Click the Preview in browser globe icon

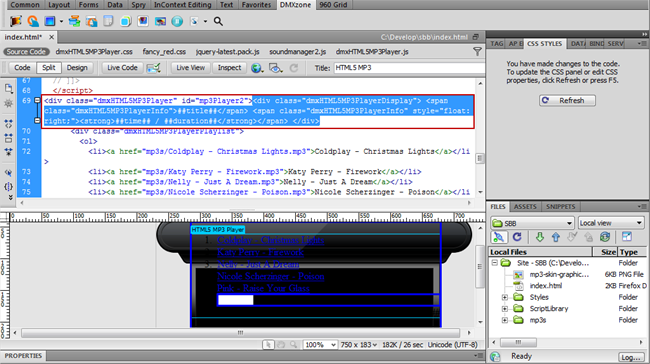256,68
